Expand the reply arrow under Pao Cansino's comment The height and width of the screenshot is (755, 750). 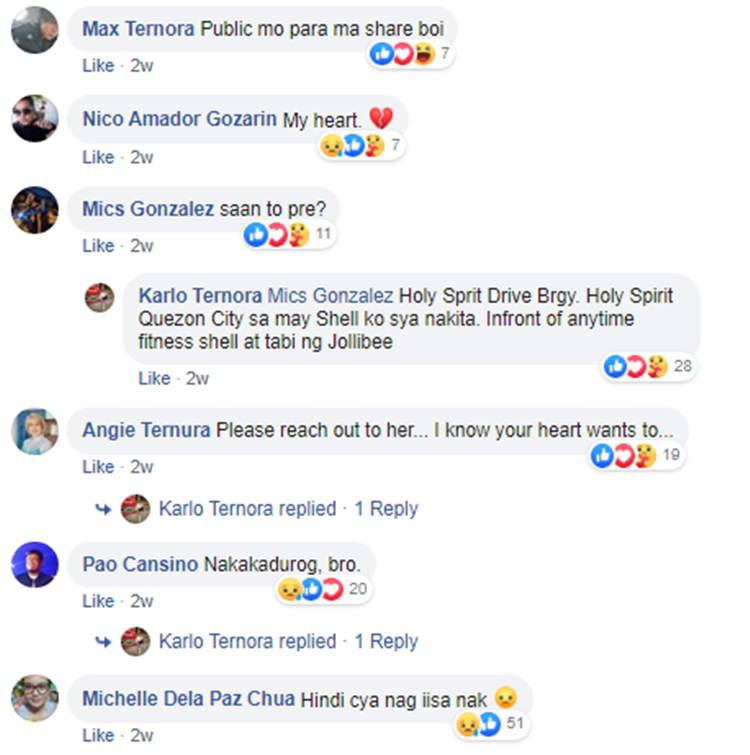[x=103, y=642]
